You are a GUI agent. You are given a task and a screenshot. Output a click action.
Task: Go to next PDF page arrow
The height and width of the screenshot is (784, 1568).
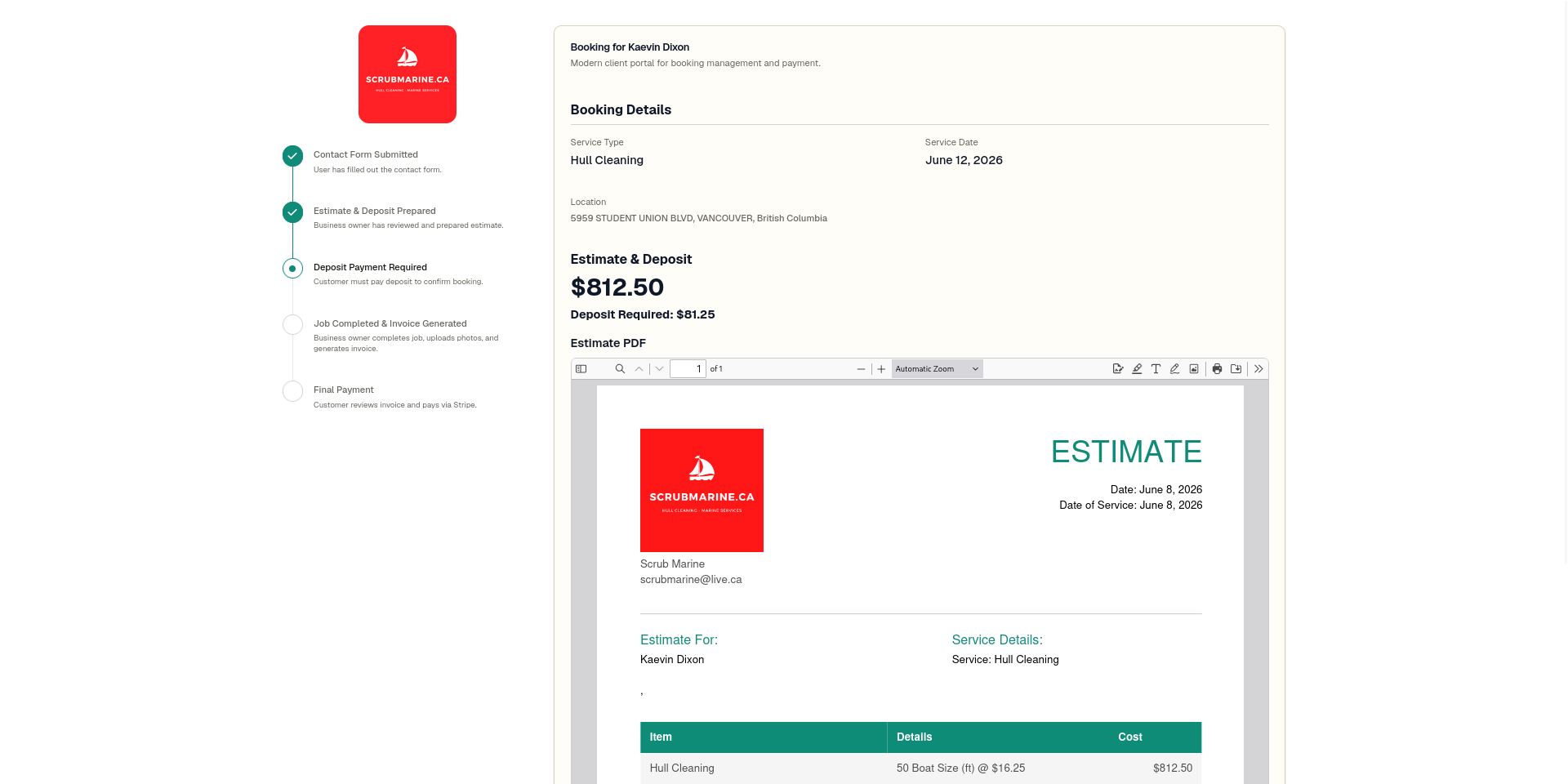pos(659,369)
